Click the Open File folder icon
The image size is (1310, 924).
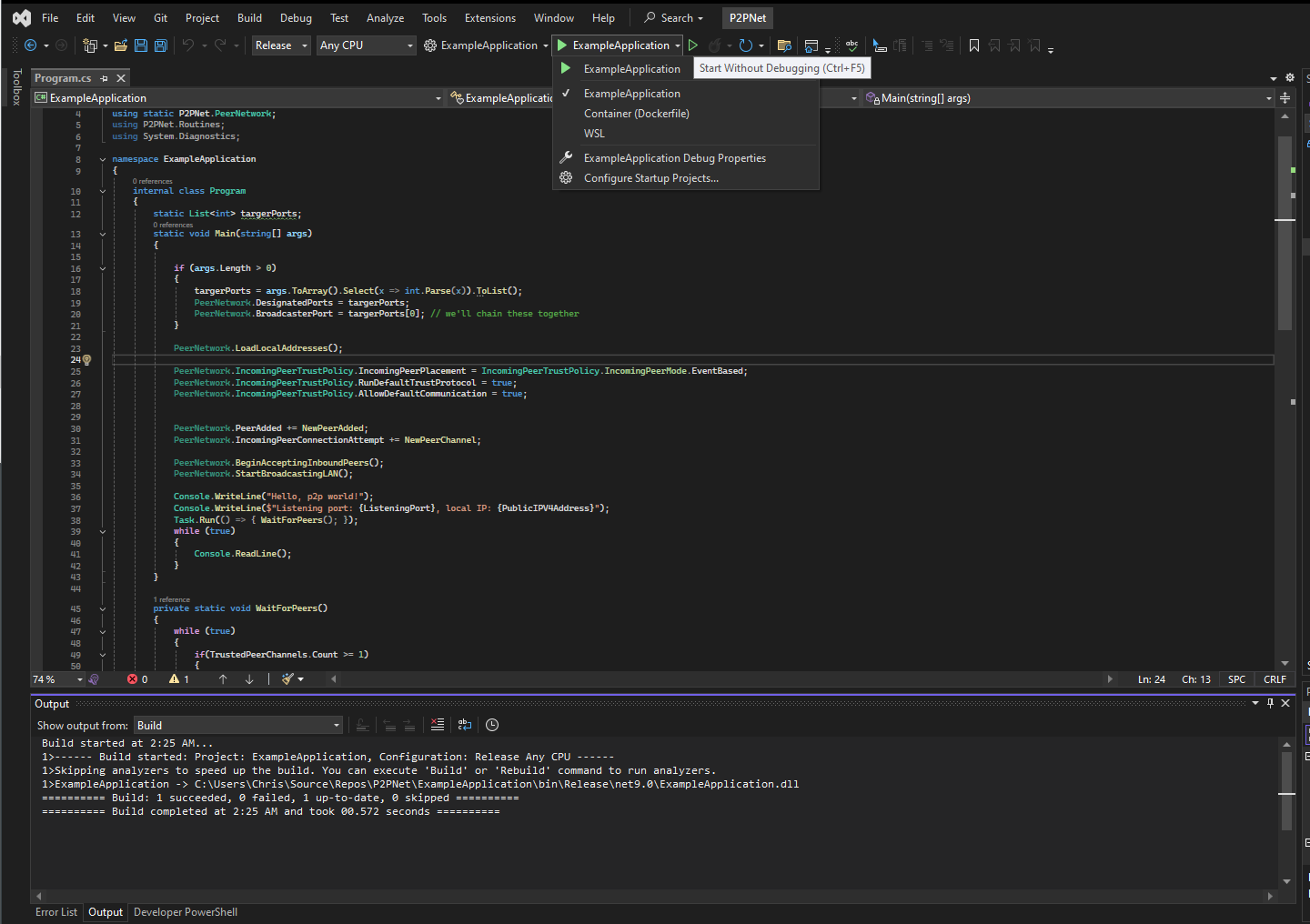[120, 45]
